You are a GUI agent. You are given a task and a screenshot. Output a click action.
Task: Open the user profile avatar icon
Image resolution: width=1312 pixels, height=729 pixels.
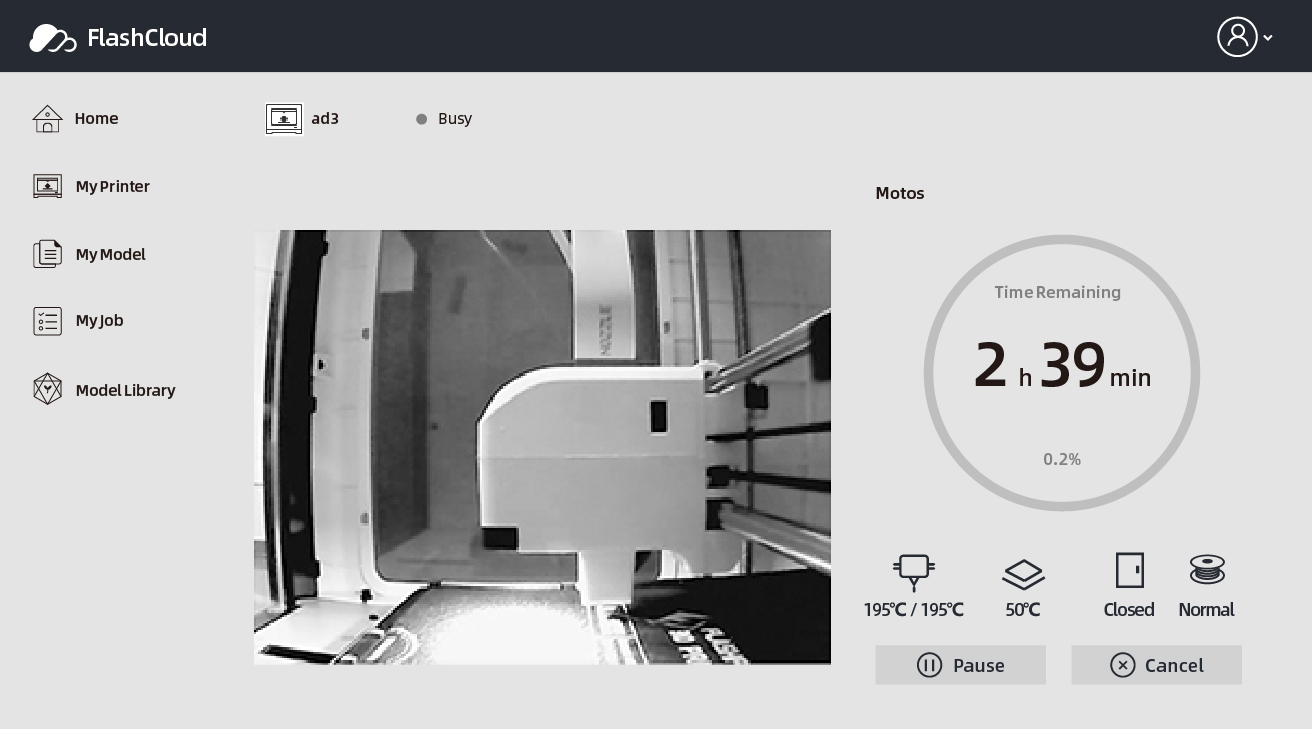1238,37
